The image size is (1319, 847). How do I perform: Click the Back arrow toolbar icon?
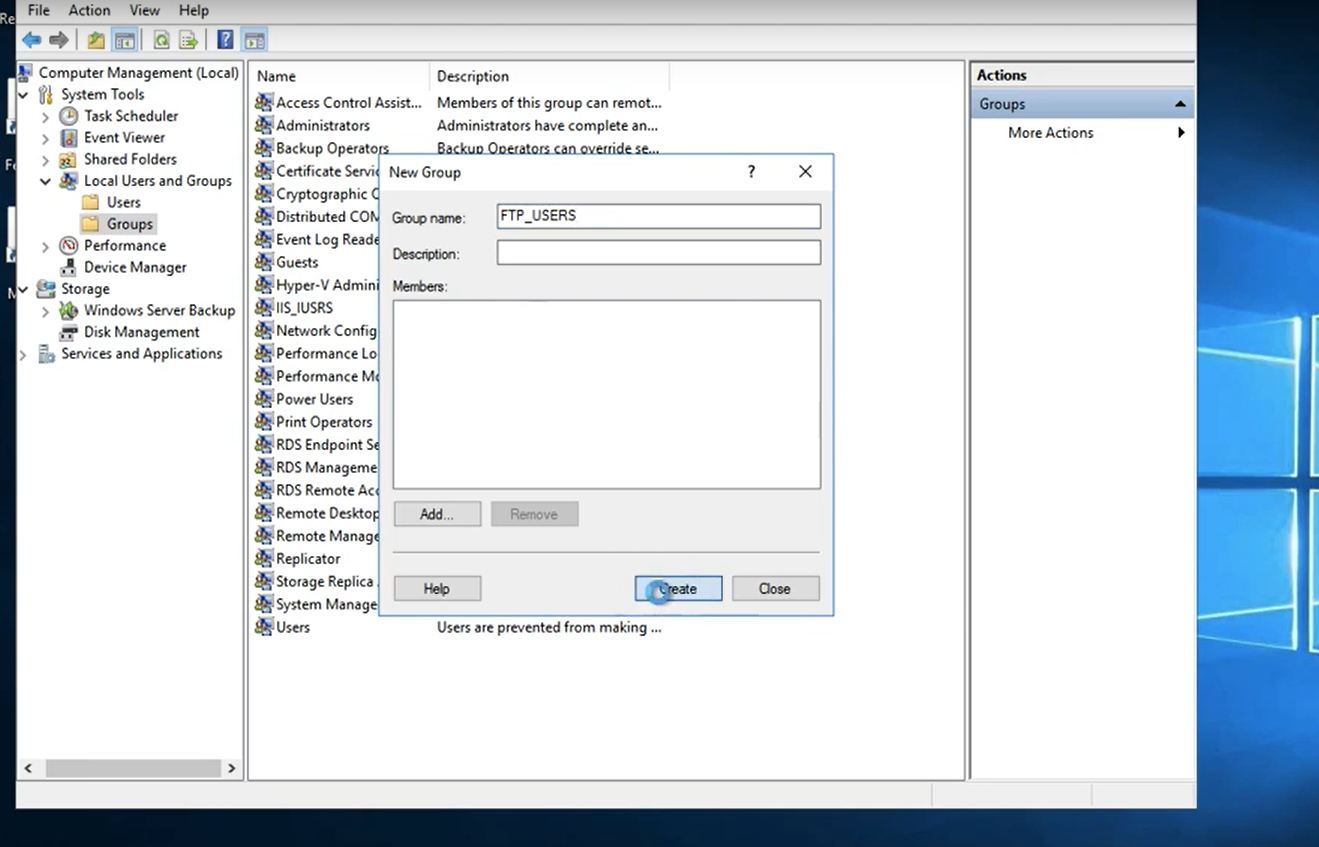[32, 40]
